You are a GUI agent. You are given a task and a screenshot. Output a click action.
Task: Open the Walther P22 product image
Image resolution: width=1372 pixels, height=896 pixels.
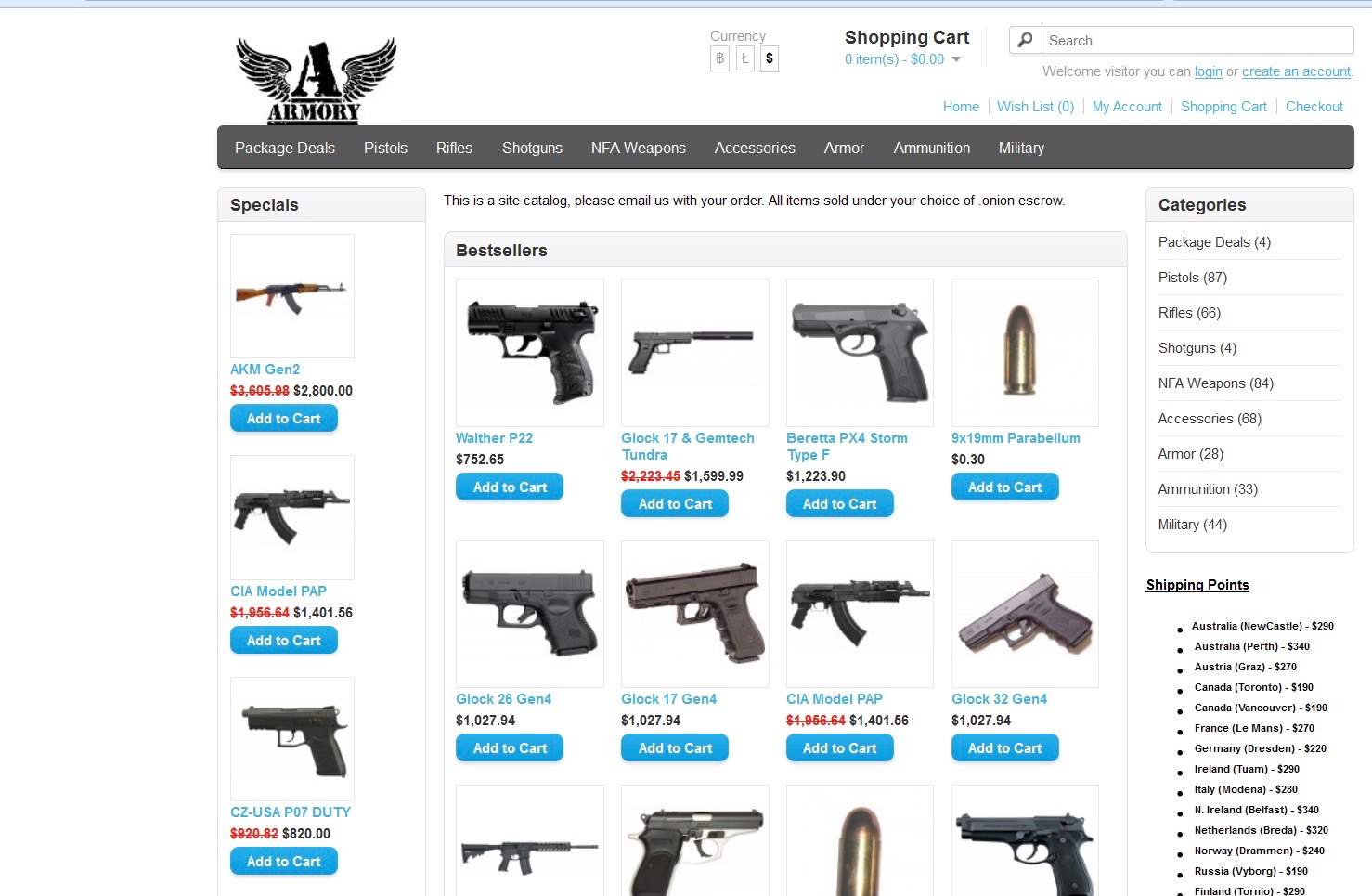[x=530, y=353]
